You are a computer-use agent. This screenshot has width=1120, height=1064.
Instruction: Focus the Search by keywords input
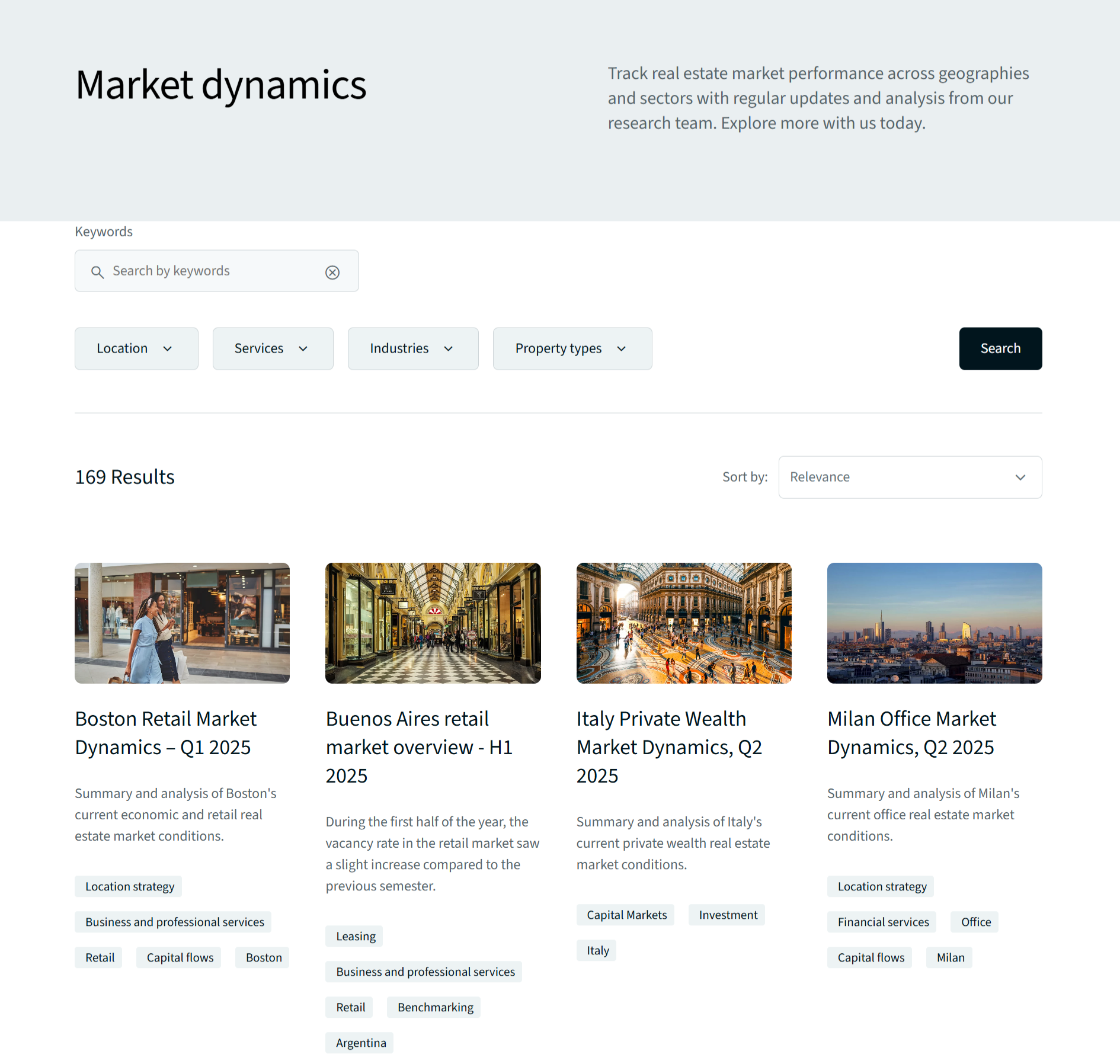point(216,271)
